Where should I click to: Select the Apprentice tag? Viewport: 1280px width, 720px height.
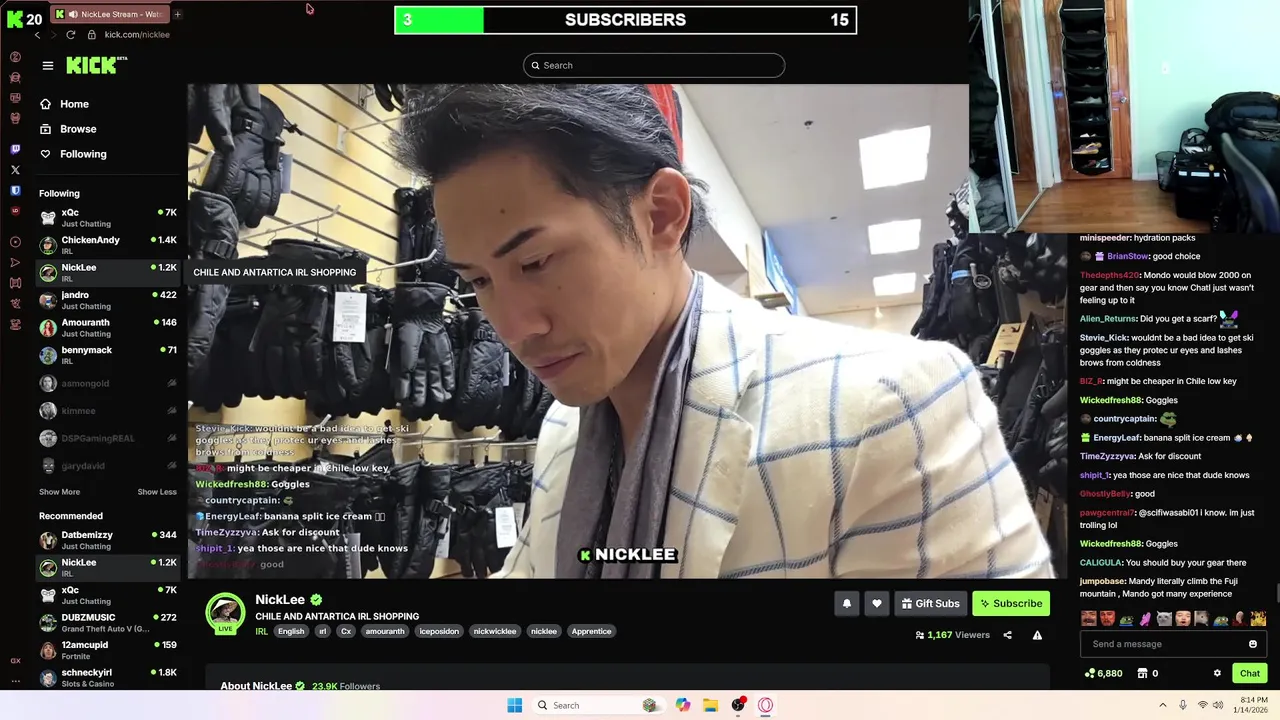591,631
